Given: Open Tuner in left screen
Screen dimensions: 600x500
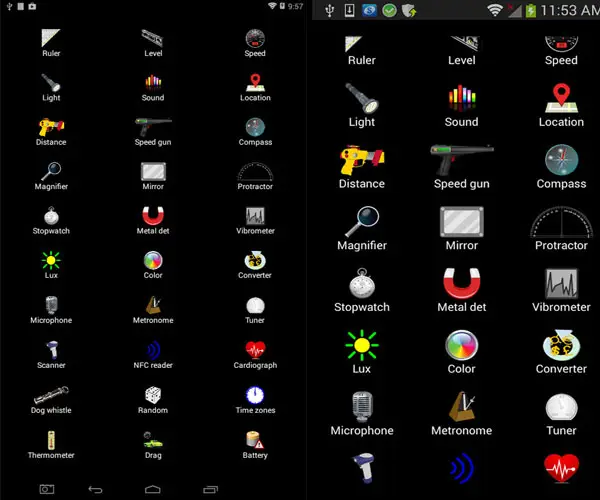Looking at the screenshot, I should [x=255, y=310].
